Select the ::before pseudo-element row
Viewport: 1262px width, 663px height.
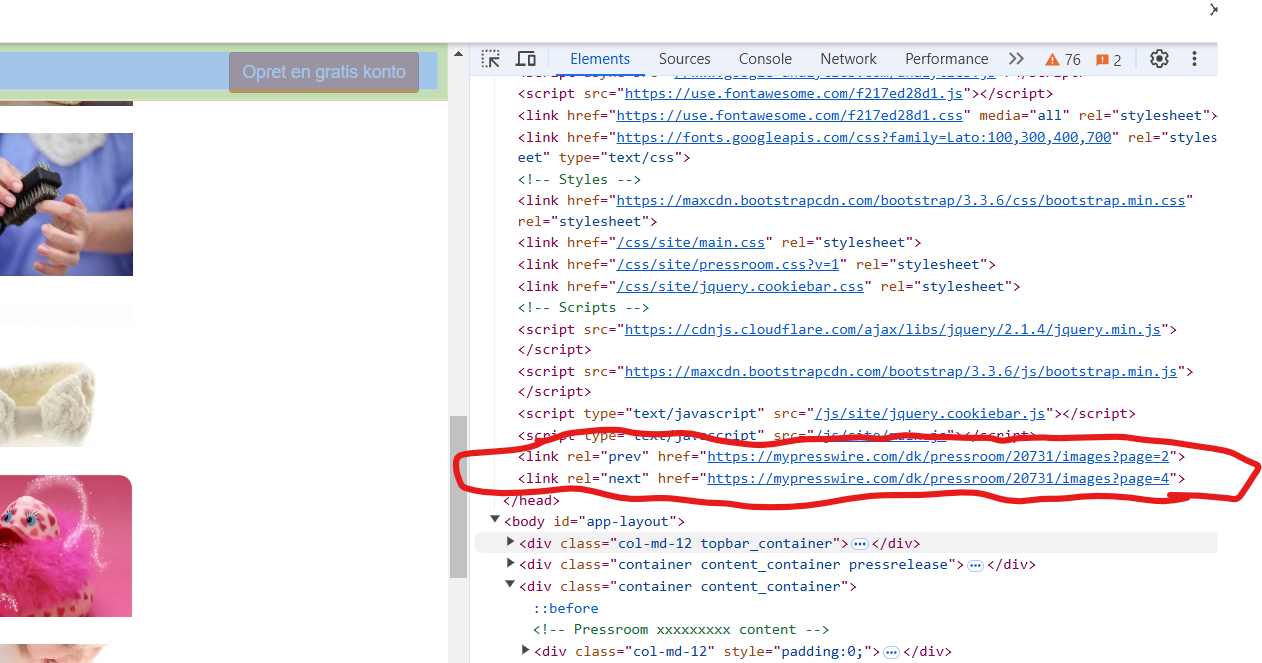[x=566, y=609]
